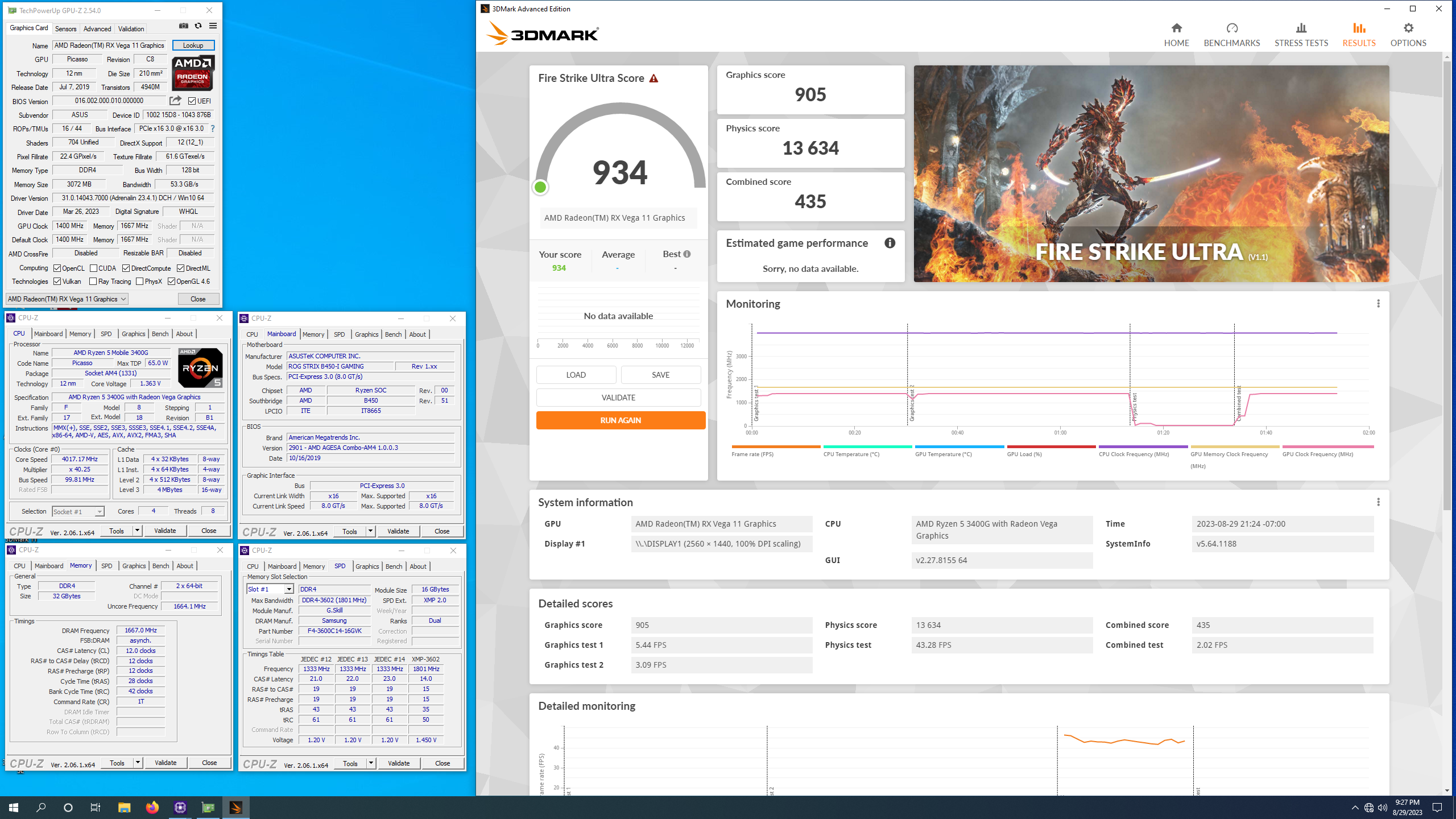Image resolution: width=1456 pixels, height=819 pixels.
Task: Click the Estimated game performance info icon
Action: point(890,243)
